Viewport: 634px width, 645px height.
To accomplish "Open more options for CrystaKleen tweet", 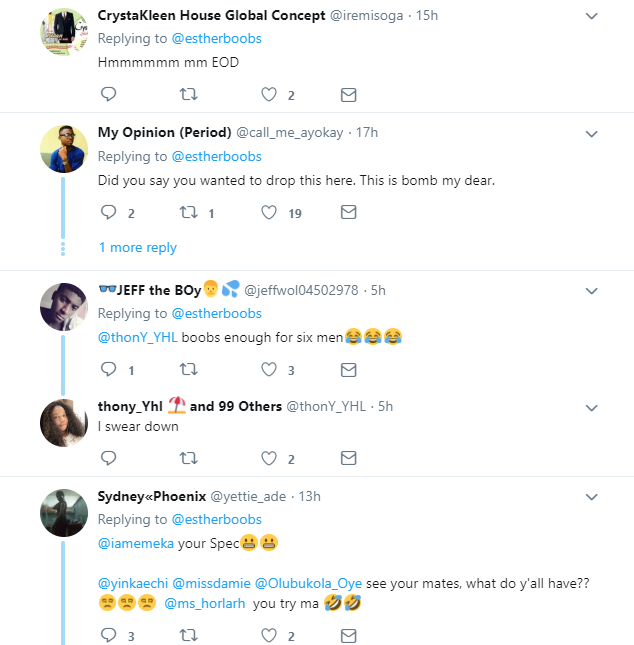I will click(591, 16).
